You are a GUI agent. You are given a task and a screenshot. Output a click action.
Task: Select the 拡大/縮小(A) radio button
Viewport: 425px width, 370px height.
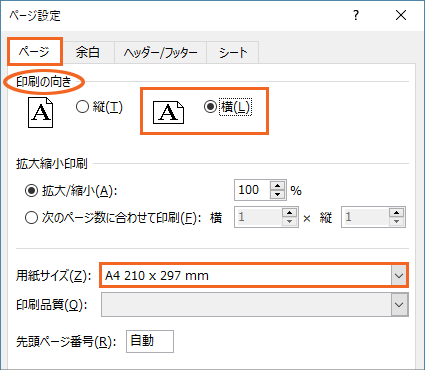[x=31, y=191]
